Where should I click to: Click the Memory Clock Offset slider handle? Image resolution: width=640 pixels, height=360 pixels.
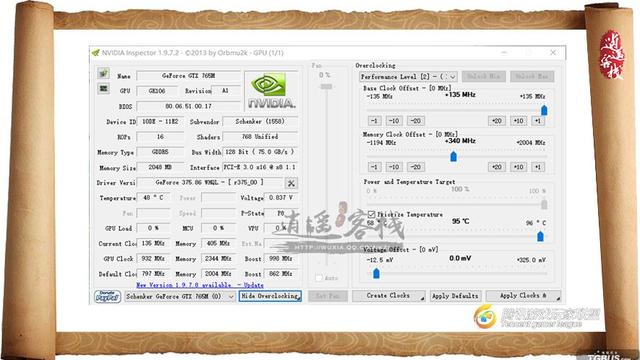click(x=453, y=156)
